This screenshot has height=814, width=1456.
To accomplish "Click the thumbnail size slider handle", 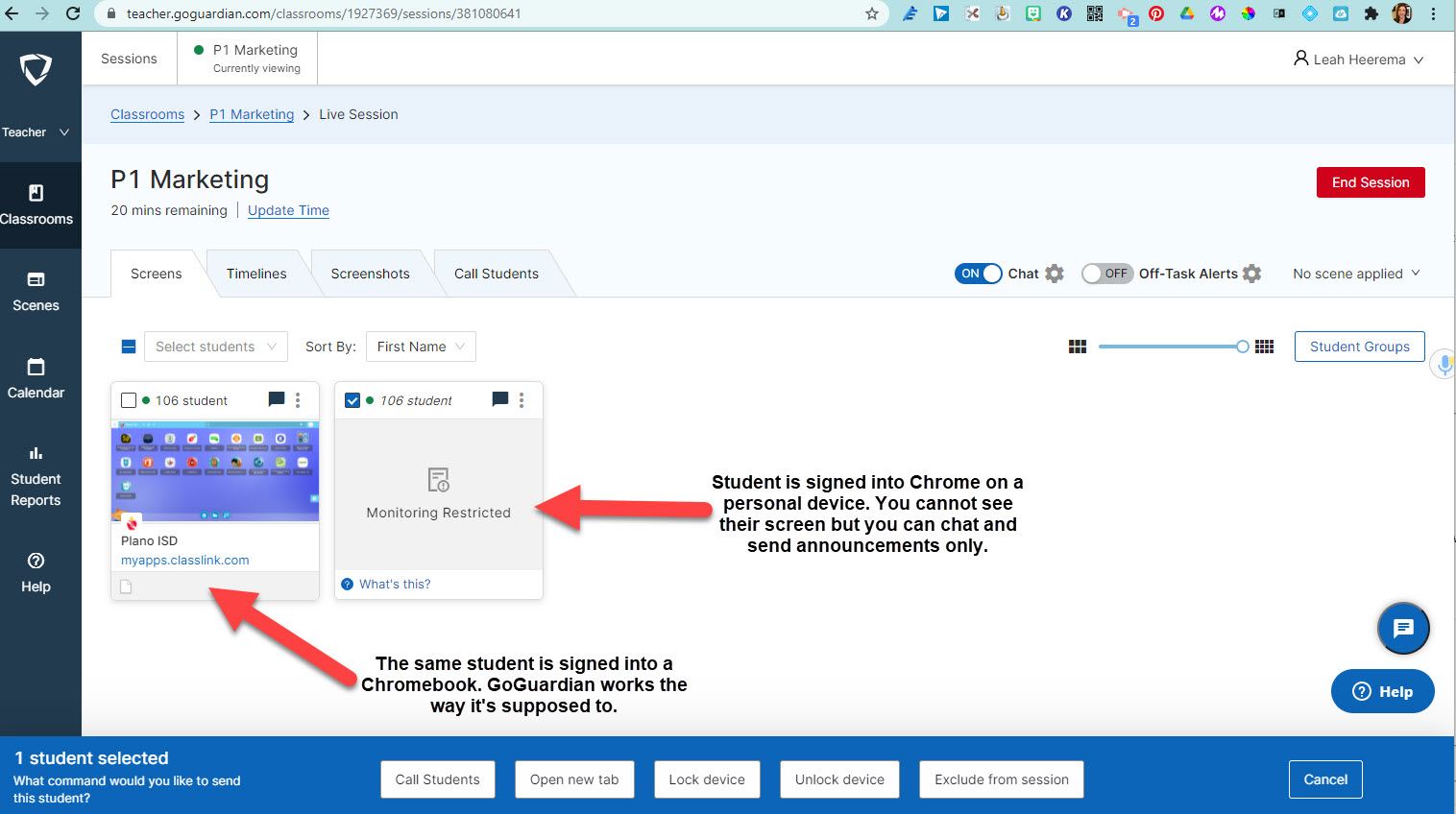I will pyautogui.click(x=1242, y=347).
